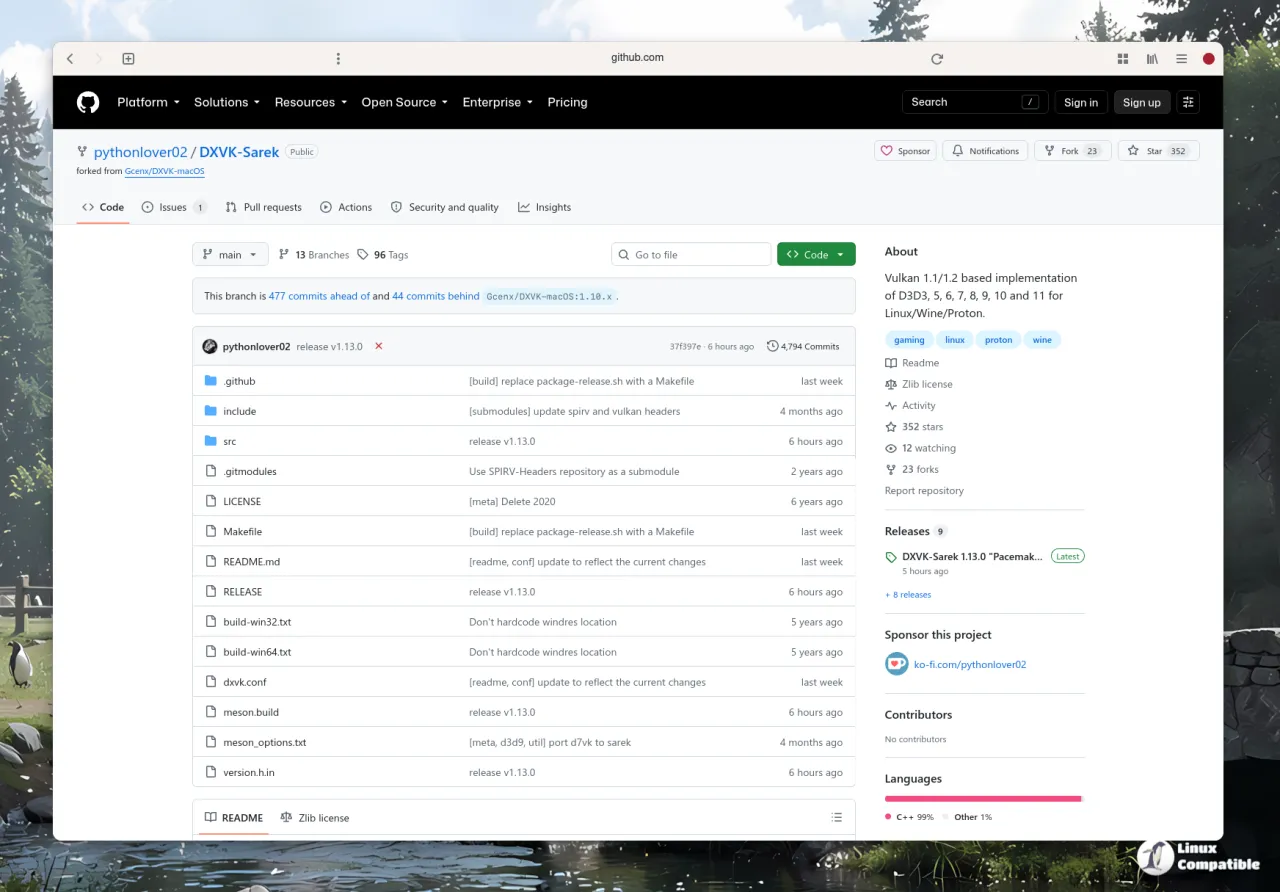The image size is (1280, 892).
Task: Open the main branch selector dropdown
Action: tap(230, 255)
